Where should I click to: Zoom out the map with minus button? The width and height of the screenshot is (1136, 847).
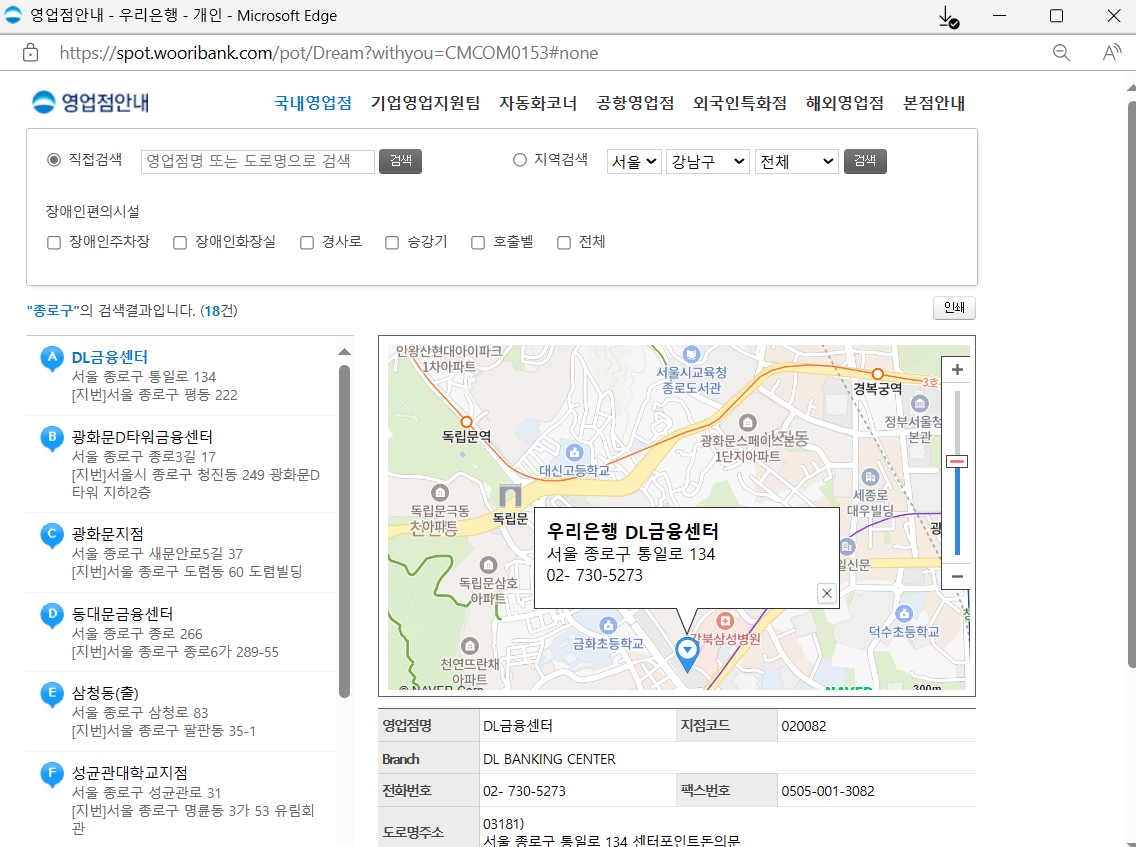[x=957, y=576]
